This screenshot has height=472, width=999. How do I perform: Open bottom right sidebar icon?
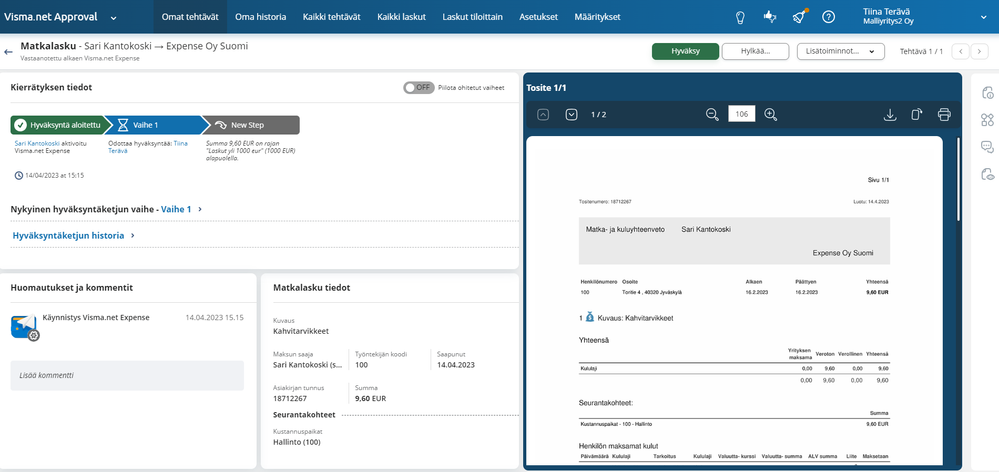click(x=988, y=173)
